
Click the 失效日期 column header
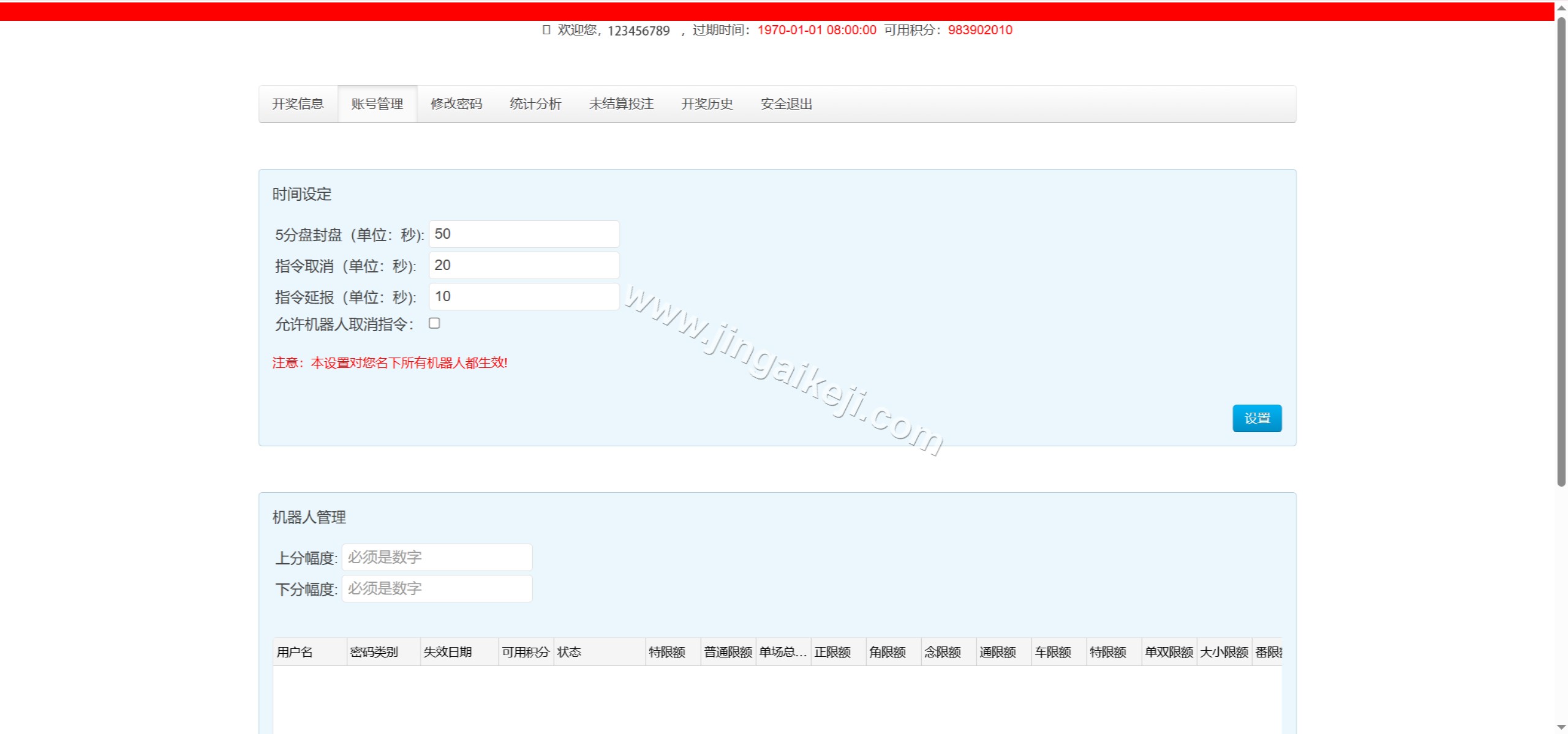tap(458, 652)
